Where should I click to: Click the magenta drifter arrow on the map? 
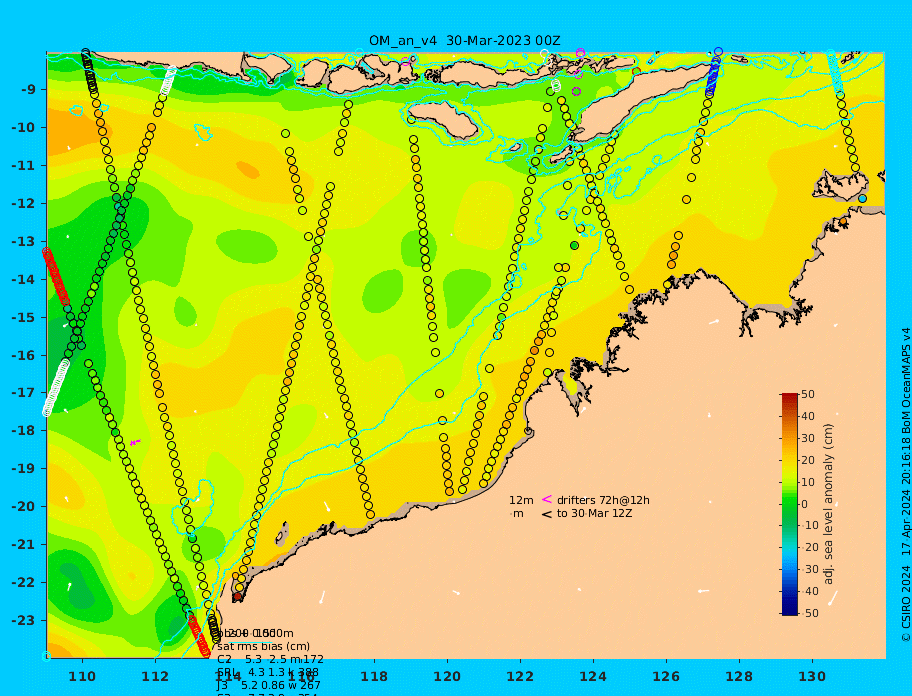point(136,442)
